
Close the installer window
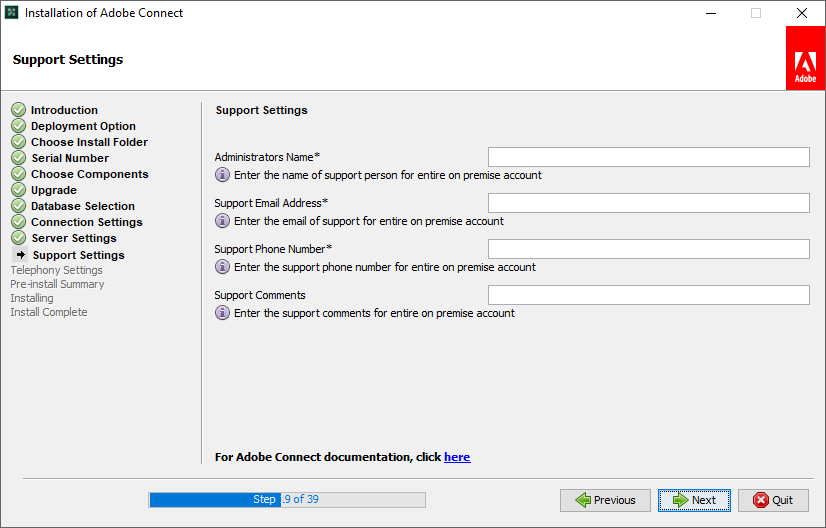tap(801, 13)
